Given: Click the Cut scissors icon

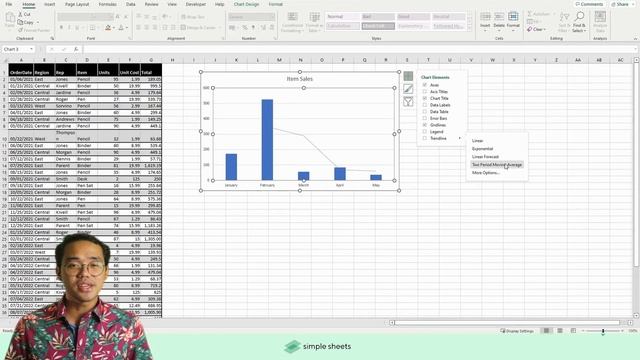Looking at the screenshot, I should point(20,14).
